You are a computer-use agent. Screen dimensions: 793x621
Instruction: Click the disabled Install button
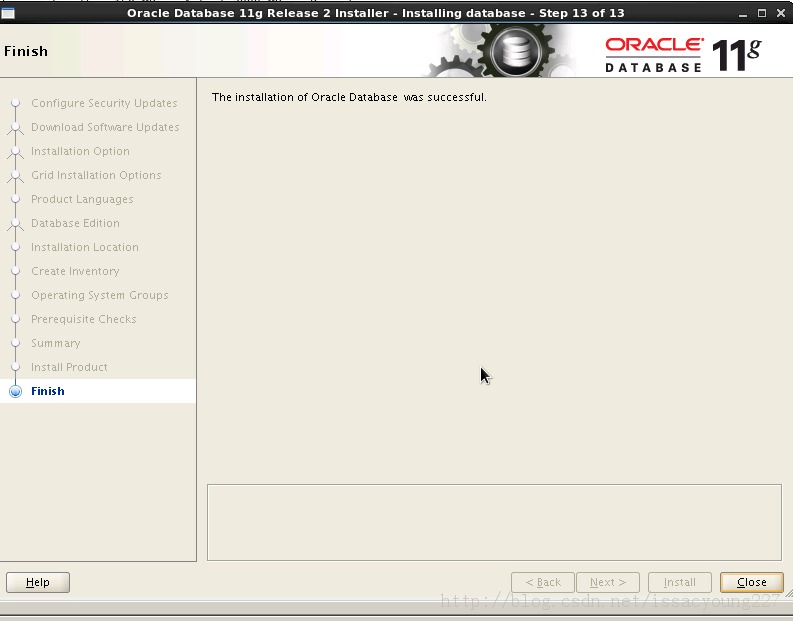[x=680, y=582]
